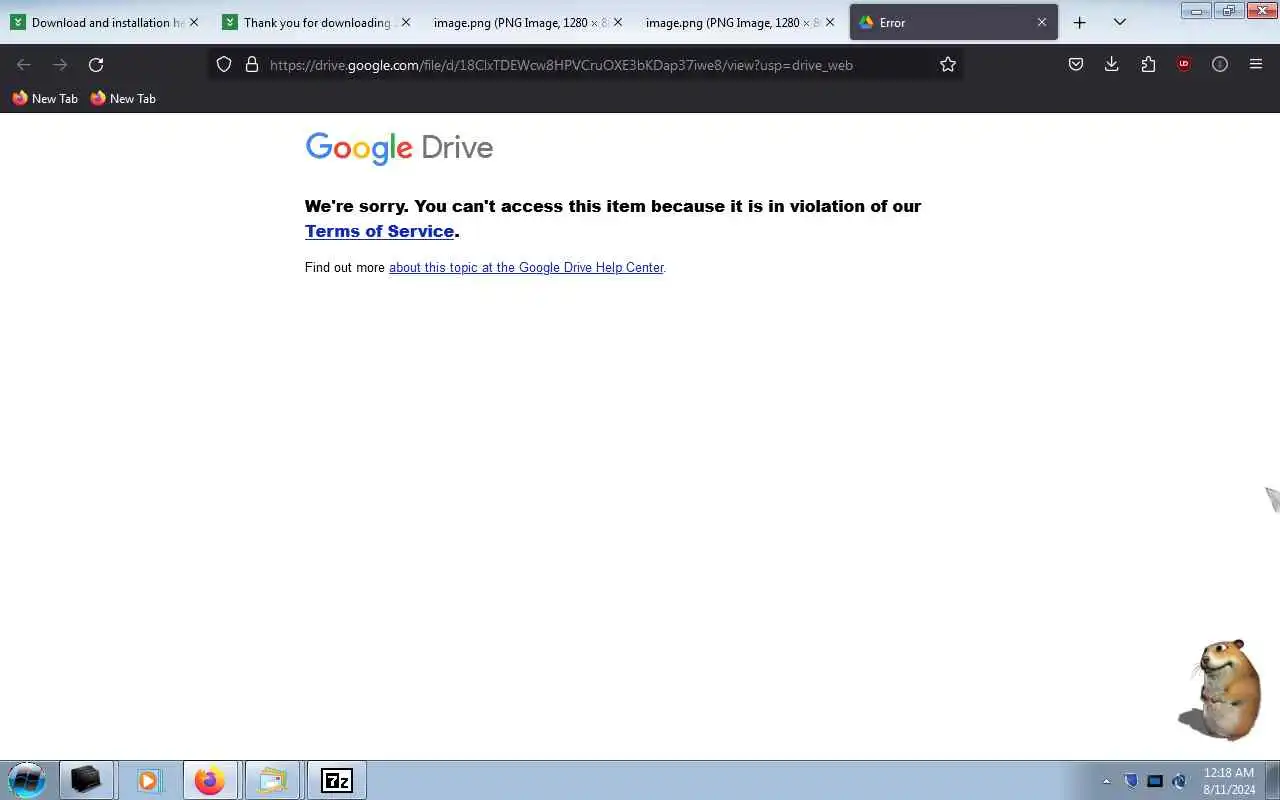Viewport: 1280px width, 800px height.
Task: Open the first New Tab bookmark
Action: coord(45,98)
